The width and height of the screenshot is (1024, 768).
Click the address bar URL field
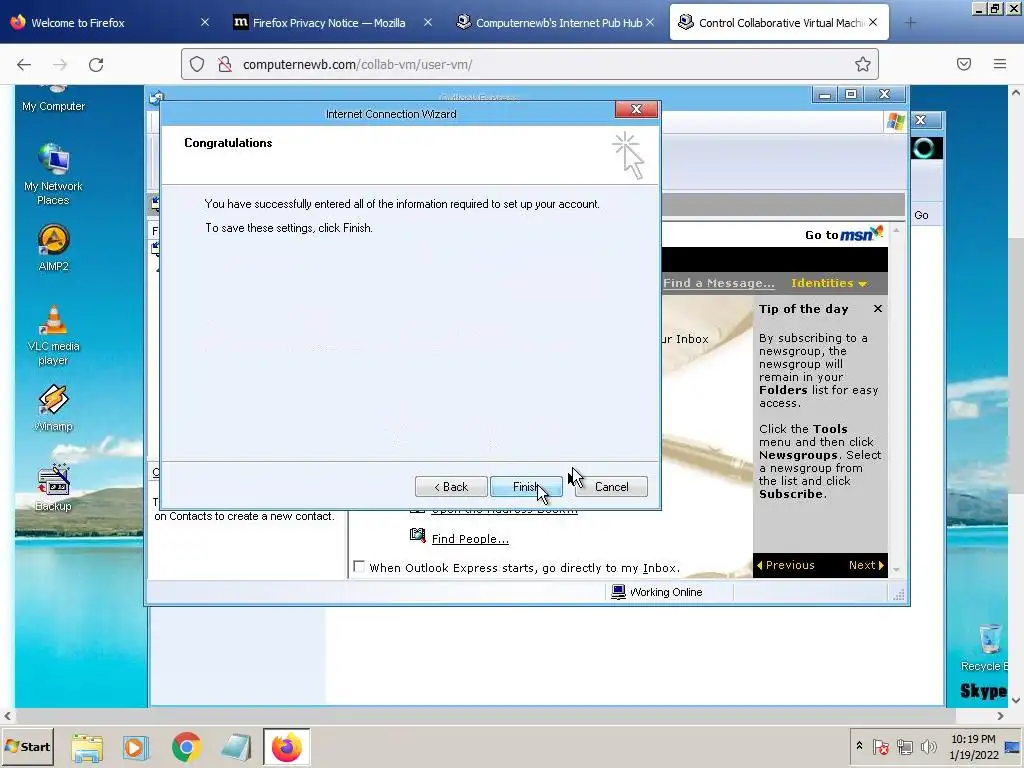tap(530, 64)
